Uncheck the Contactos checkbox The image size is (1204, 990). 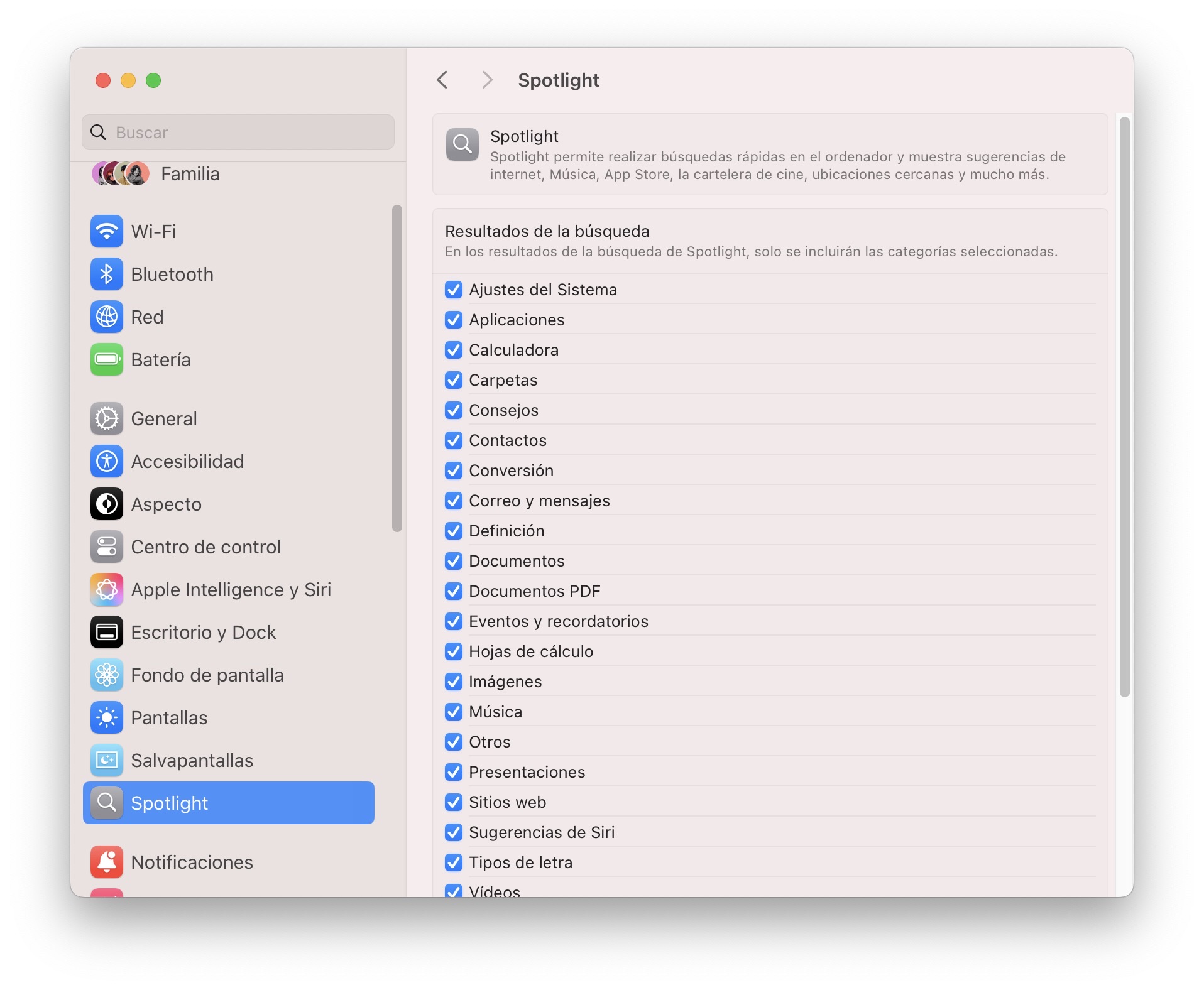(454, 440)
